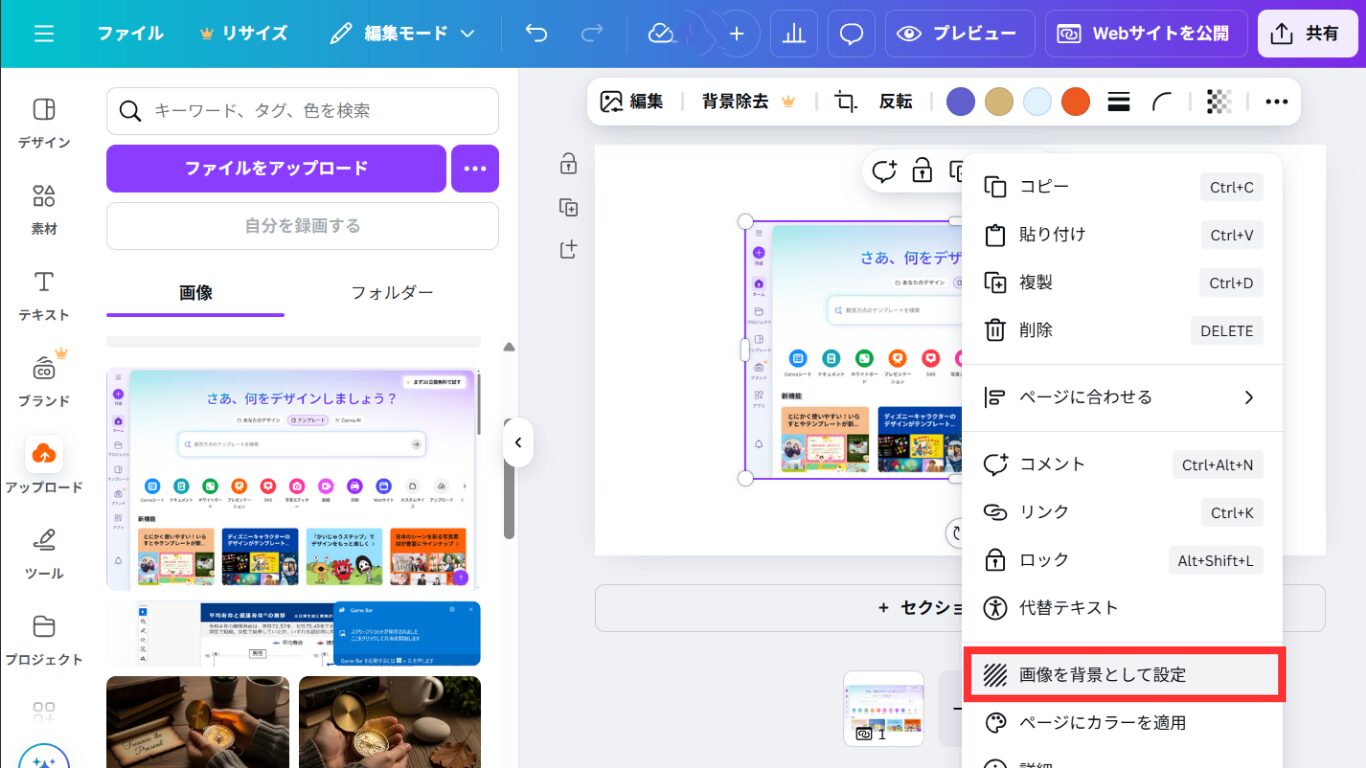
Task: Click the 反転 flip button
Action: pyautogui.click(x=896, y=101)
